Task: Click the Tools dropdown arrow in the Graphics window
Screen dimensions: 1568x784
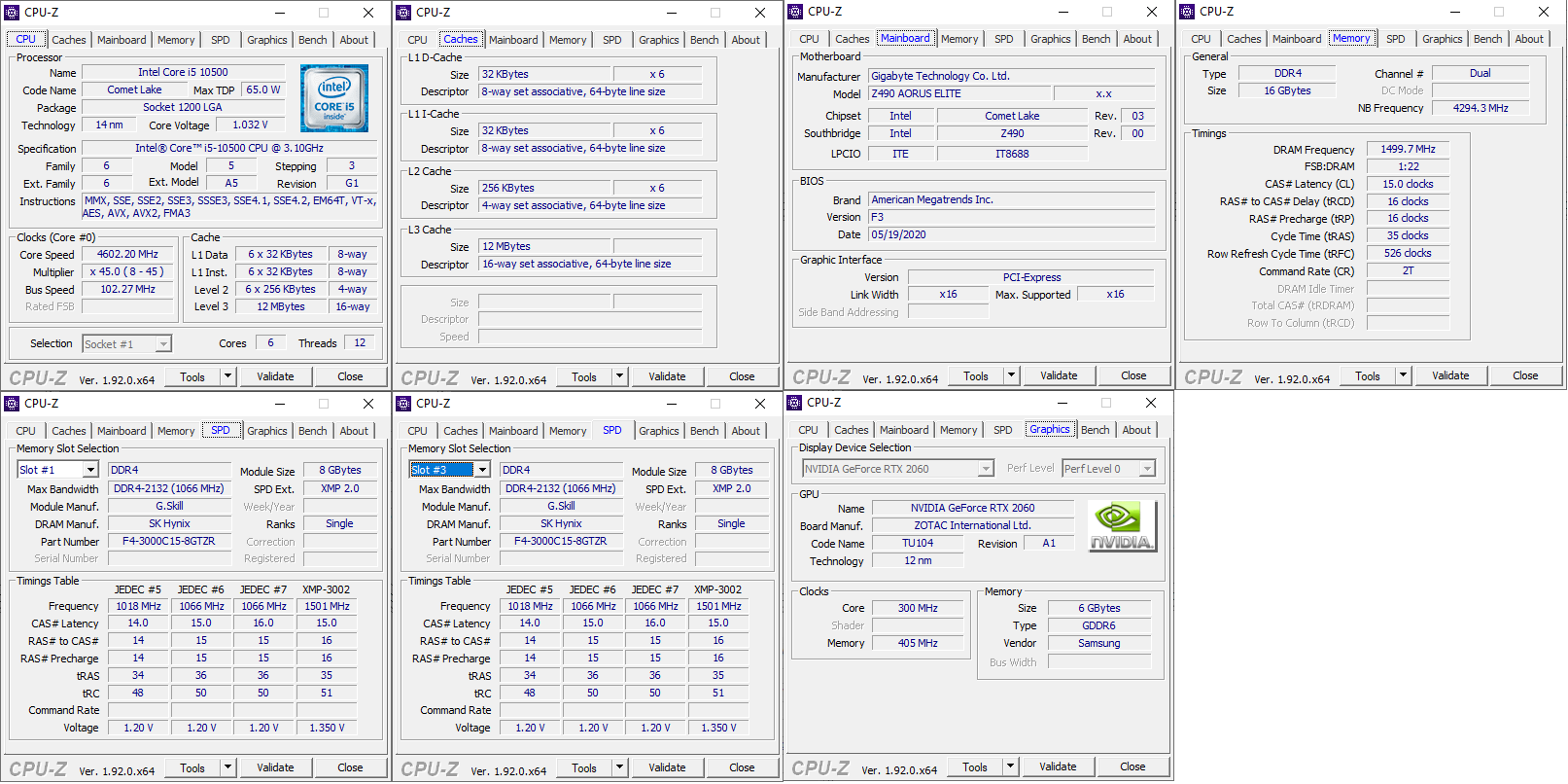Action: tap(1010, 766)
